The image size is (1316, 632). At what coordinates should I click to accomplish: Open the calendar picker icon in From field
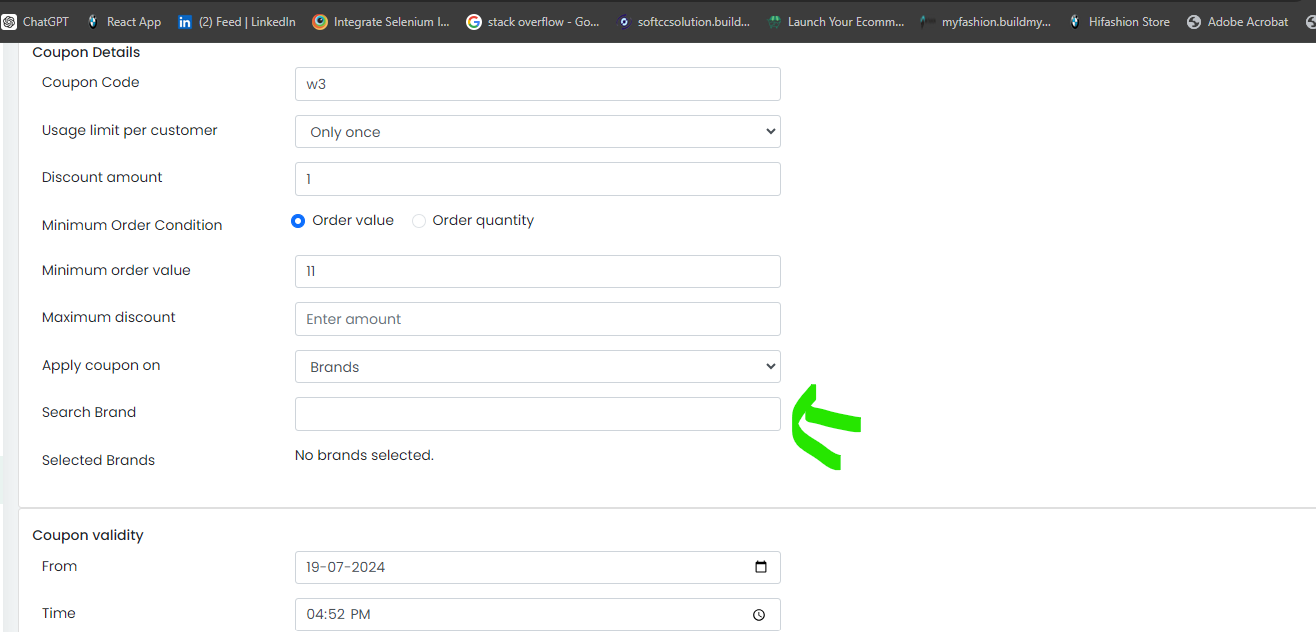pos(761,567)
